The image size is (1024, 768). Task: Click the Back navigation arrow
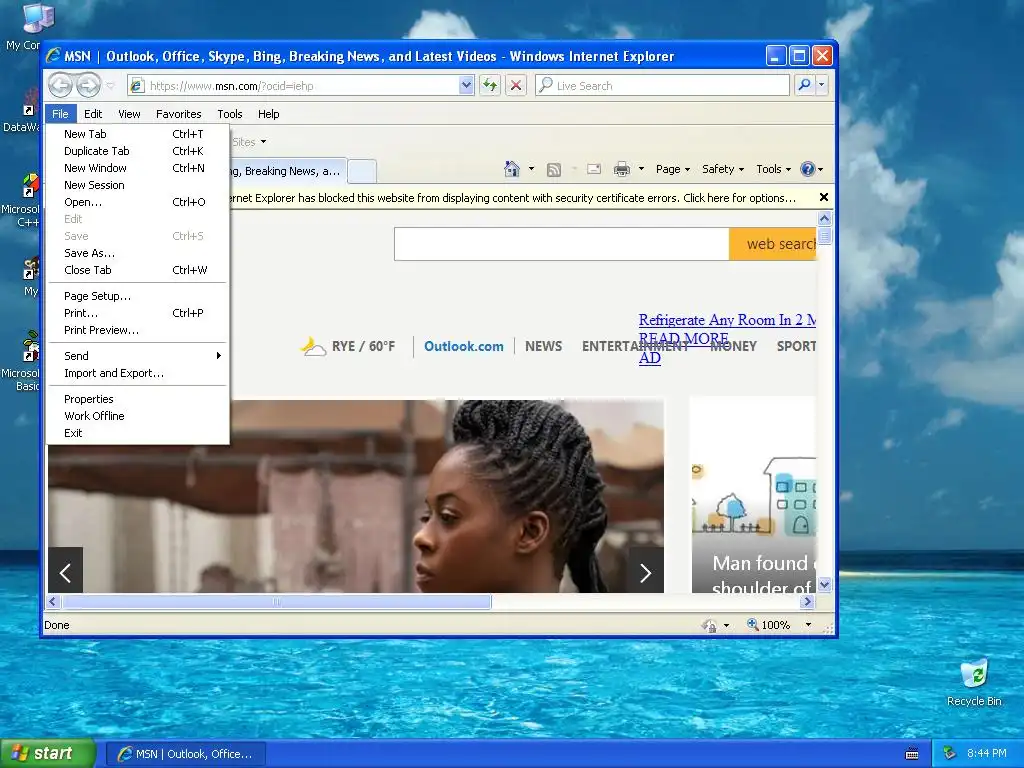click(60, 86)
